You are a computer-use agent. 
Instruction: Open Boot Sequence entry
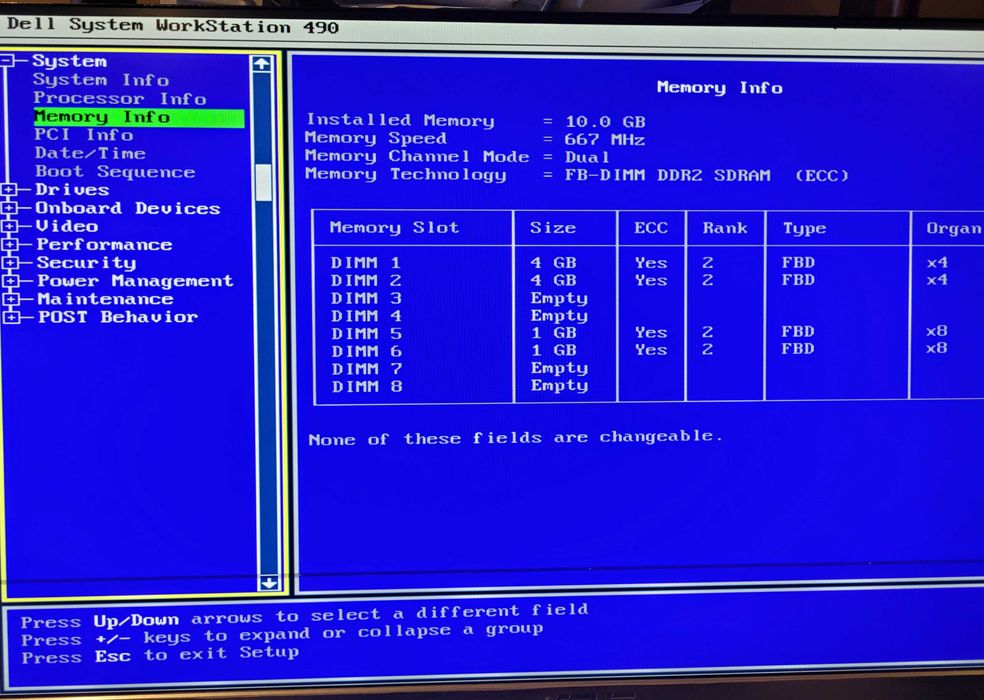pos(115,171)
